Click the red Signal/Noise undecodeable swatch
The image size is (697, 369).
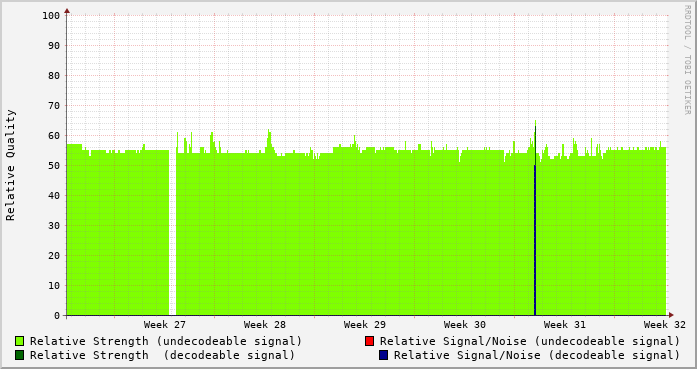click(369, 341)
